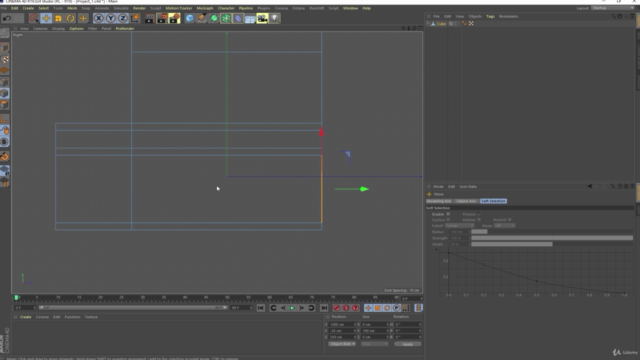640x360 pixels.
Task: Add a light object
Action: 275,18
